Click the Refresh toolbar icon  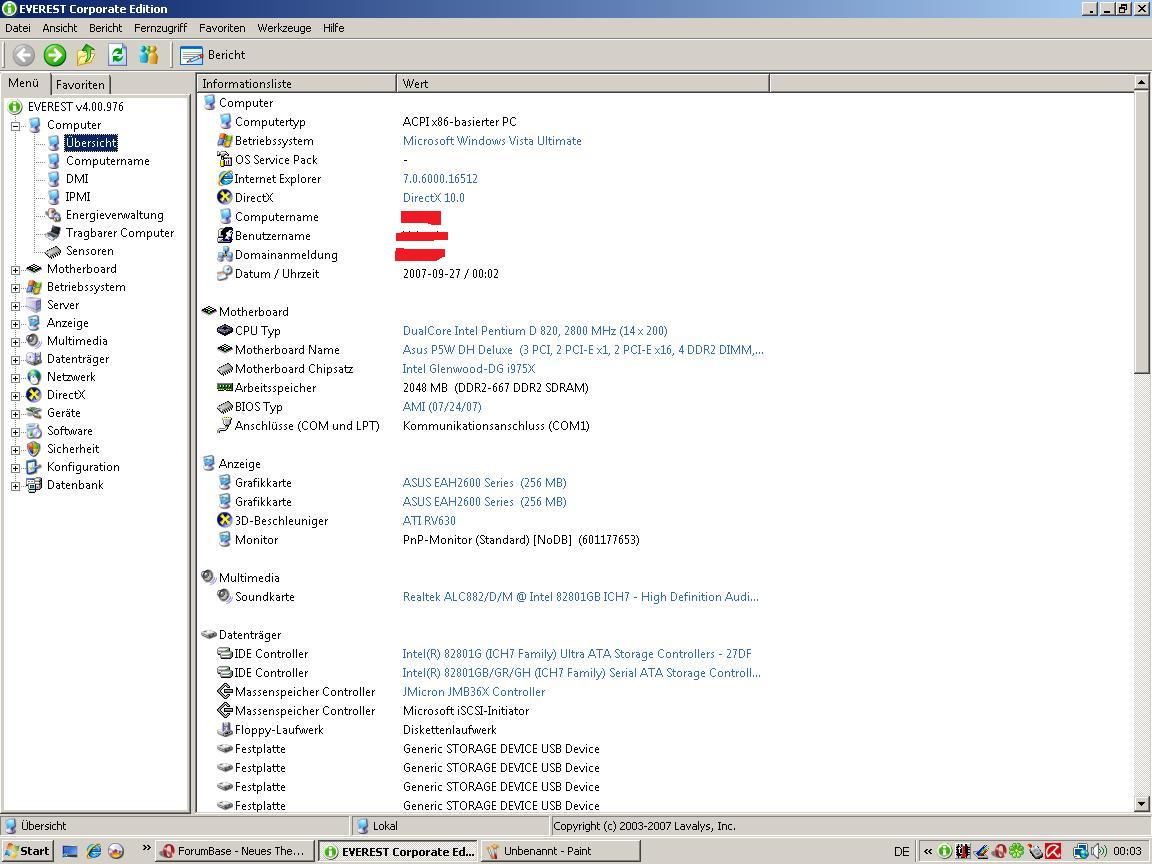(118, 55)
